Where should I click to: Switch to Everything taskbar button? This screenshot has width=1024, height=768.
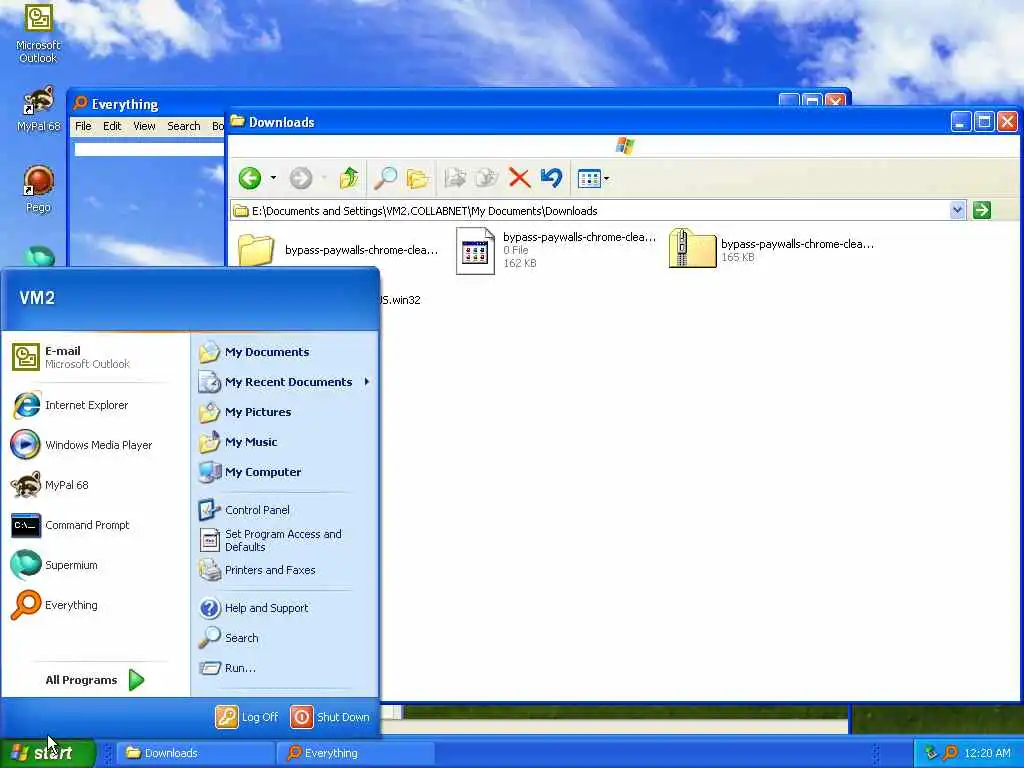(355, 753)
